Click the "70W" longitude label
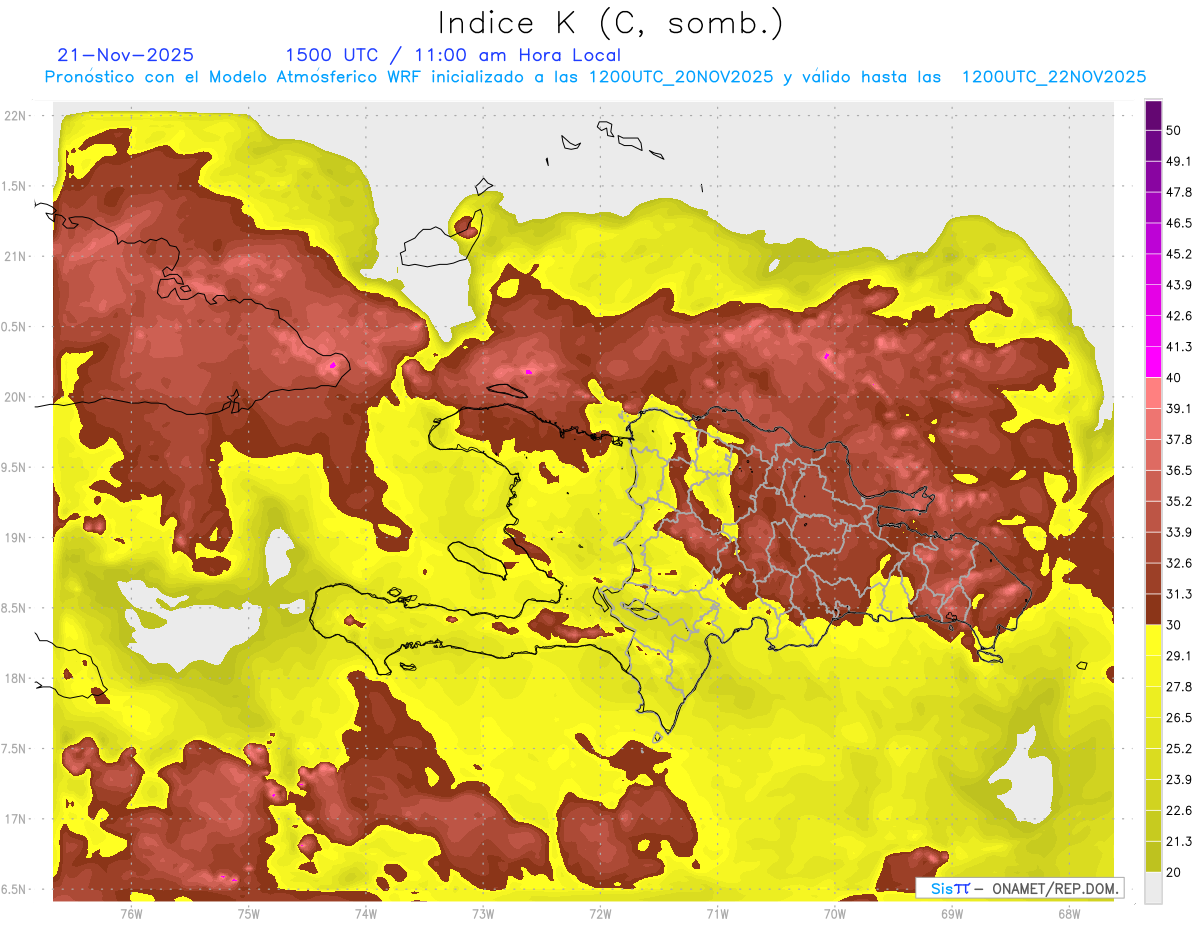Screen dimensions: 1200x927 click(x=835, y=914)
